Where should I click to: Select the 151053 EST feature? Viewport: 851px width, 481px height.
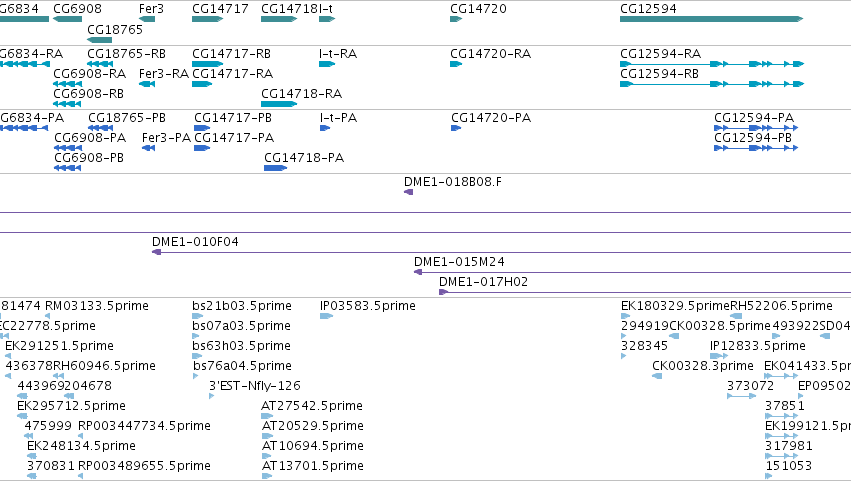pos(768,476)
